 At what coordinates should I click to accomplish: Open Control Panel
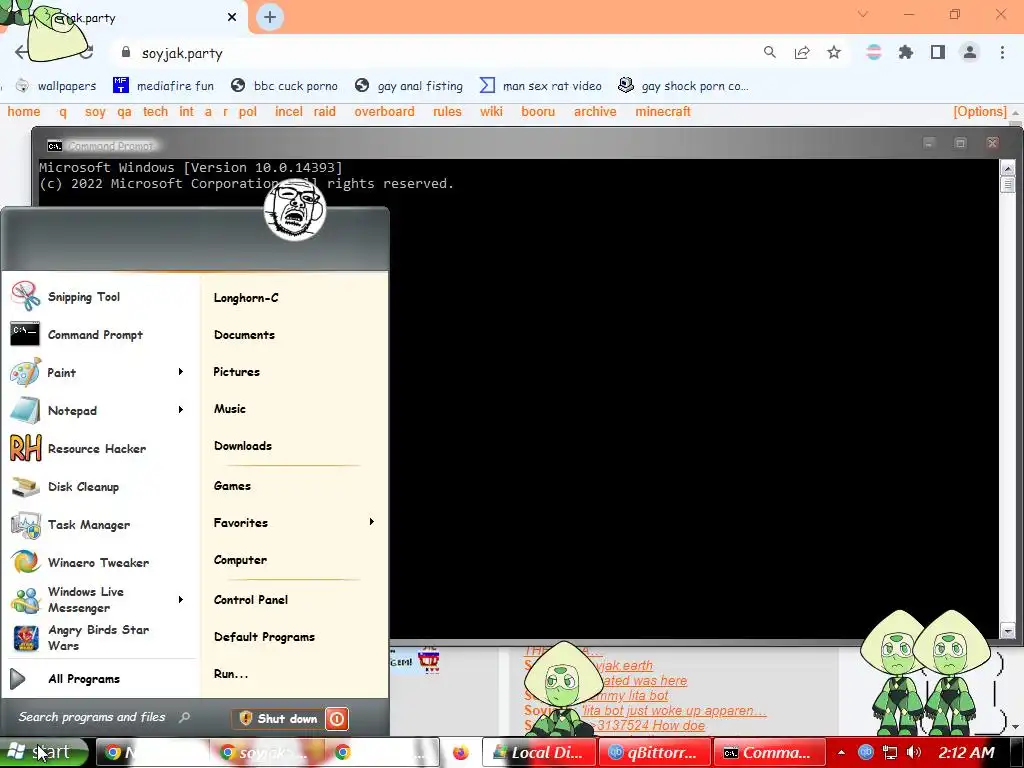click(251, 600)
